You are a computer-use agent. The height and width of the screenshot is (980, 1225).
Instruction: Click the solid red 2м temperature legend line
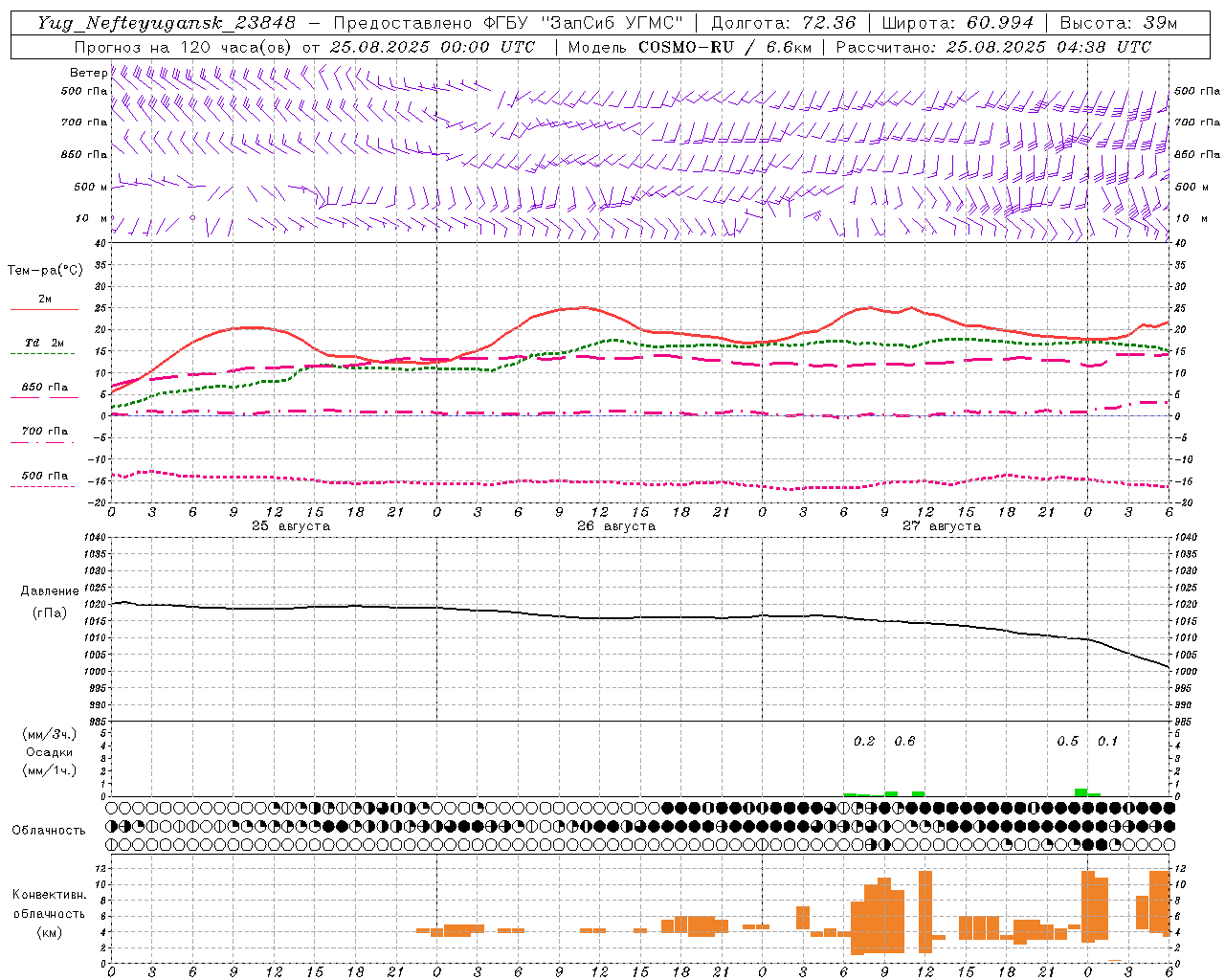coord(44,309)
